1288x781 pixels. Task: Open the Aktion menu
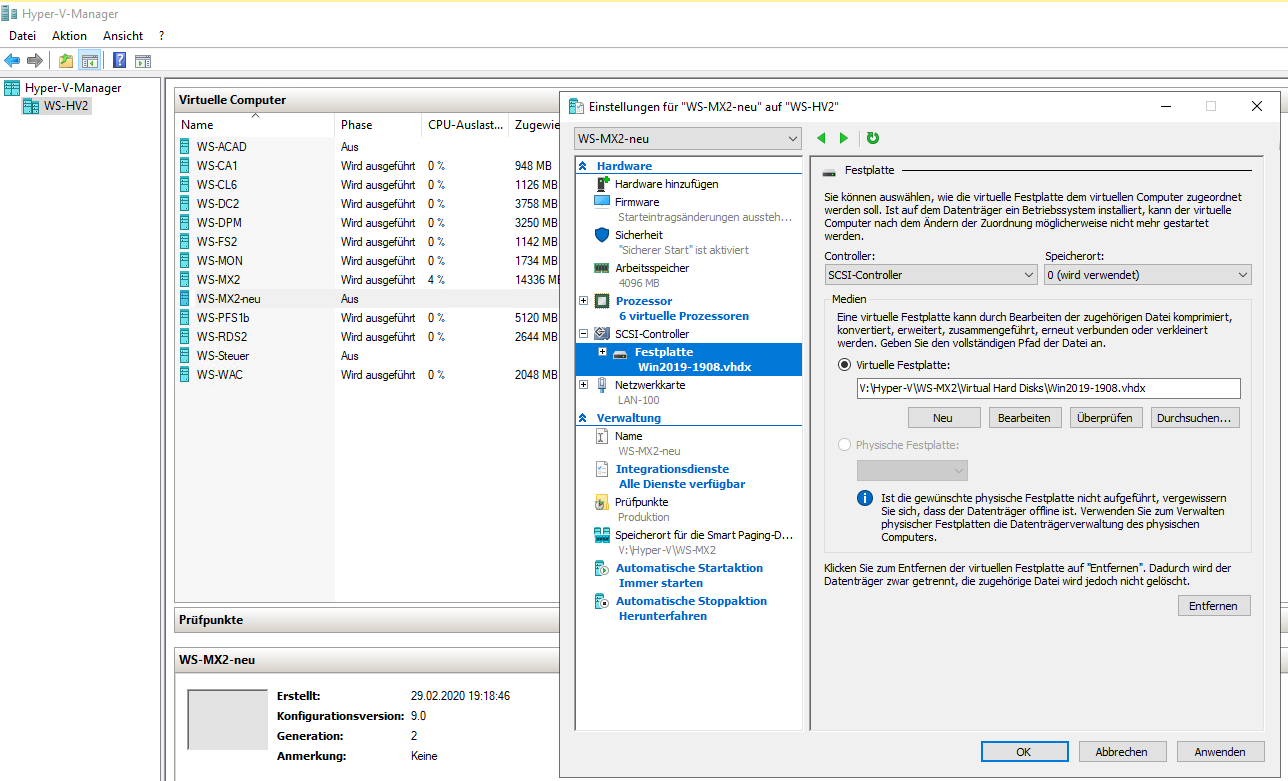[x=70, y=36]
